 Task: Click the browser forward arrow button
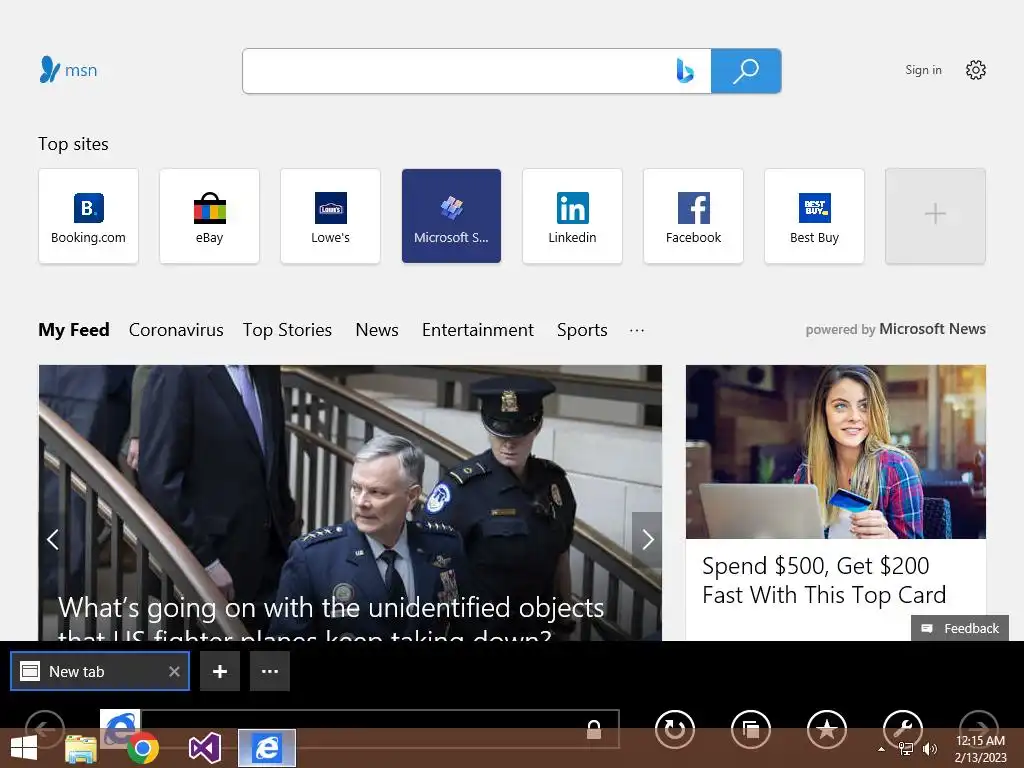(x=978, y=728)
